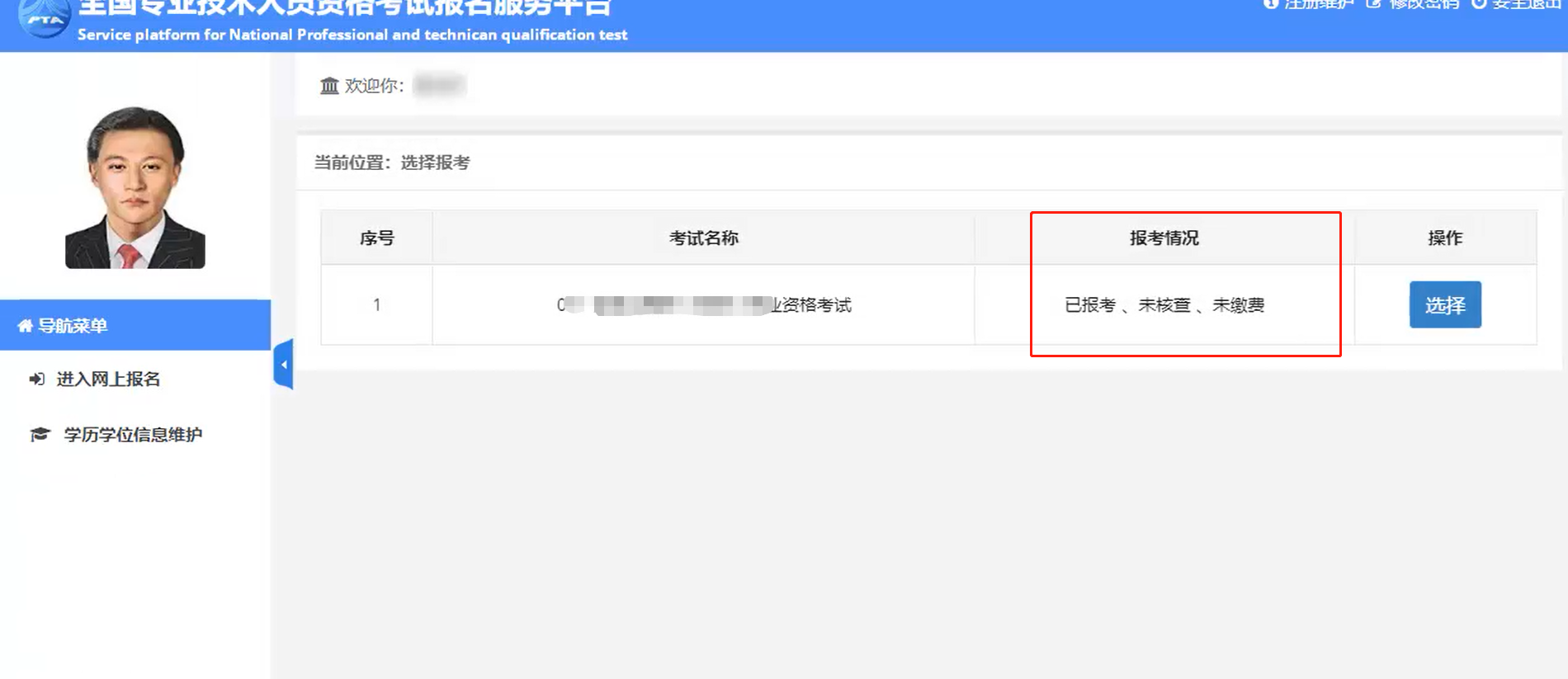Click the power icon beside 安全退出
The height and width of the screenshot is (679, 1568).
click(x=1479, y=3)
